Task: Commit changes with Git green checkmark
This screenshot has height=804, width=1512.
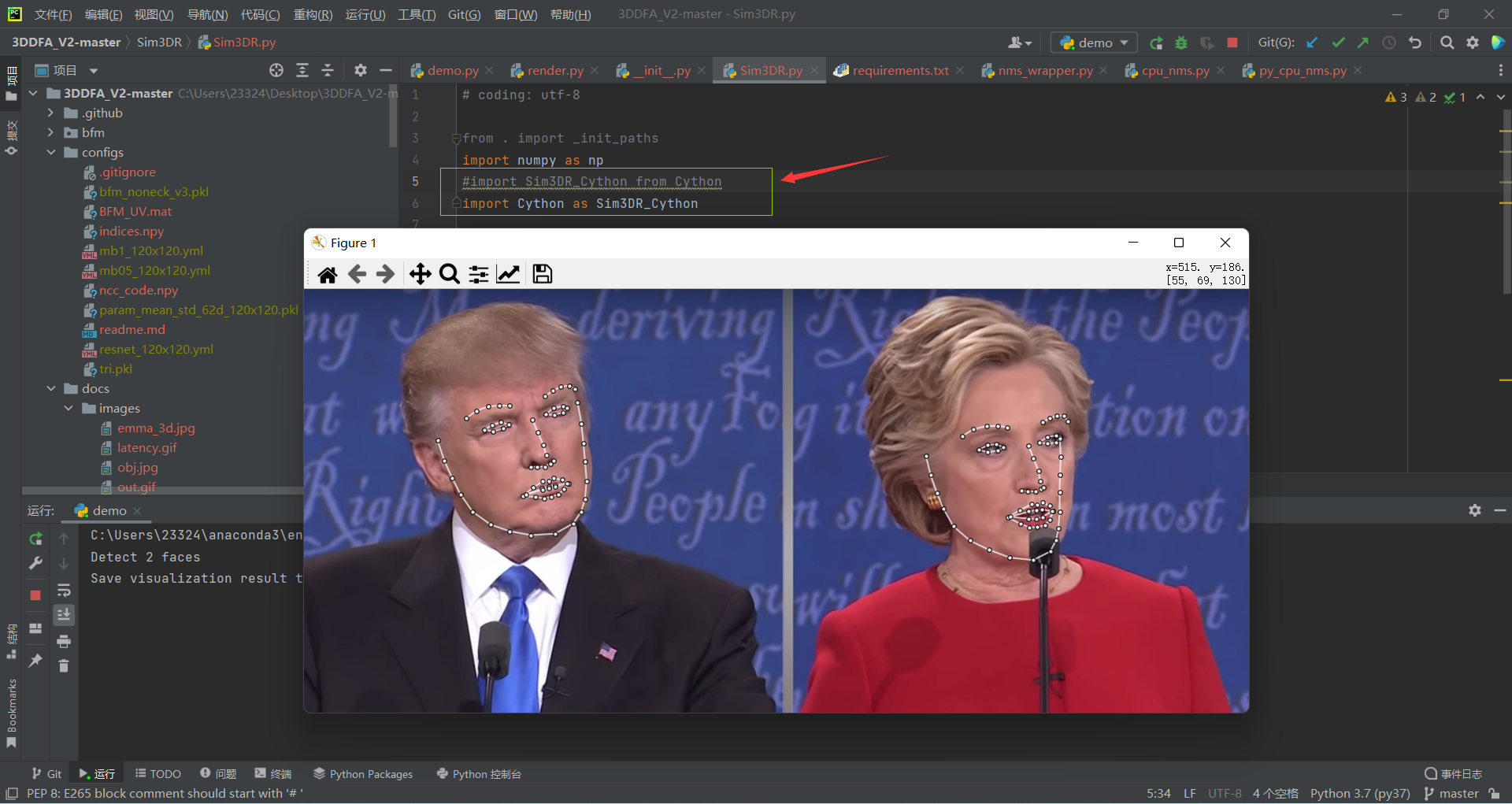Action: coord(1338,43)
